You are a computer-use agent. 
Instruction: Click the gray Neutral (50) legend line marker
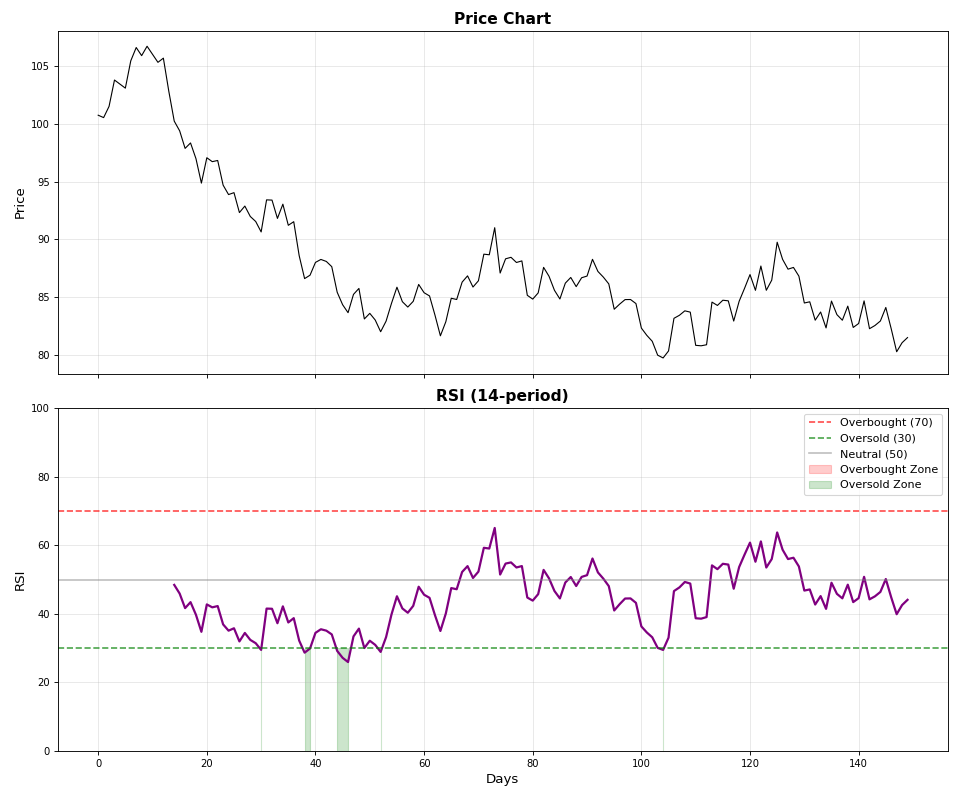pos(820,454)
